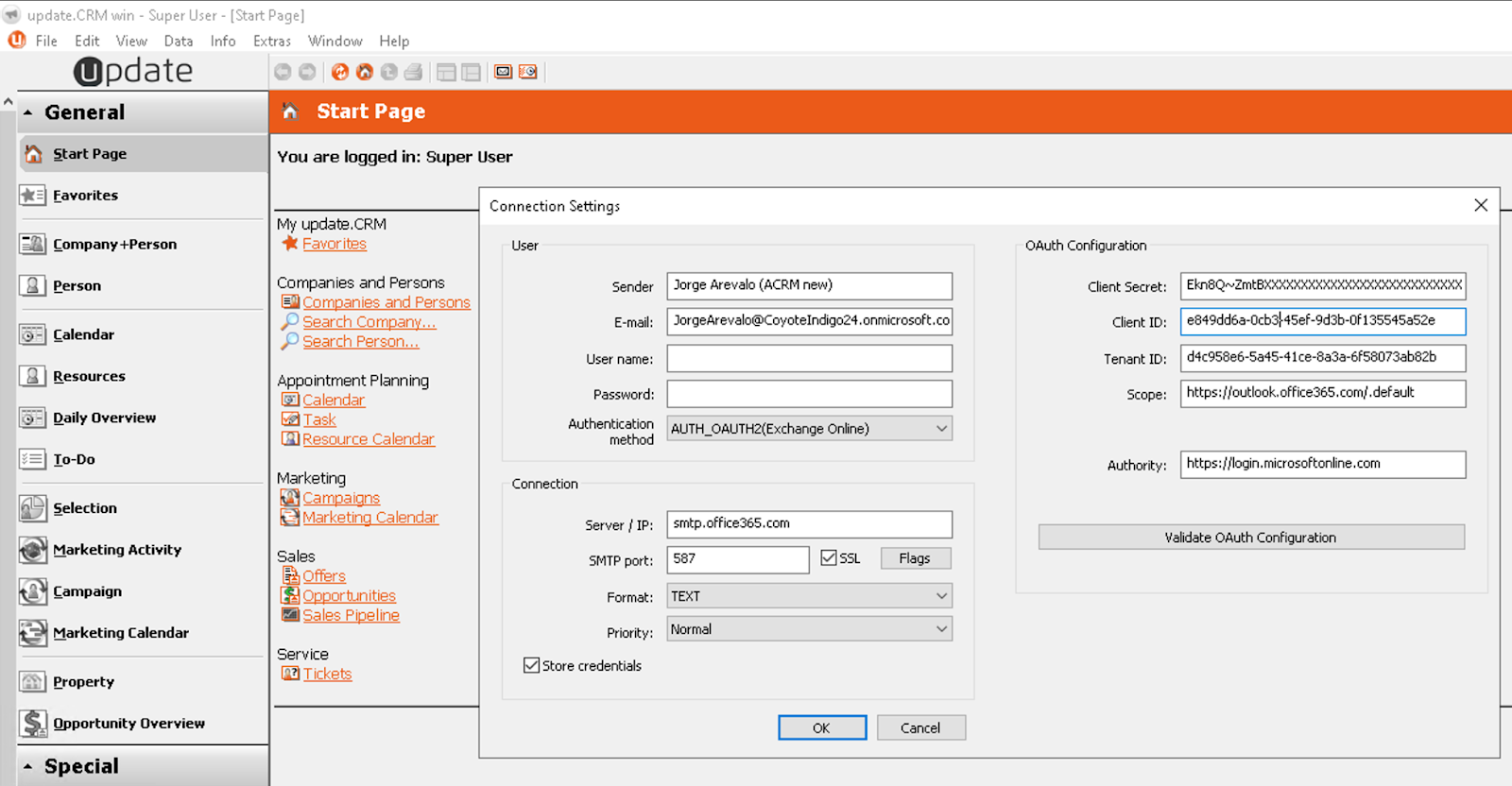Select Start Page in the sidebar

(x=142, y=154)
